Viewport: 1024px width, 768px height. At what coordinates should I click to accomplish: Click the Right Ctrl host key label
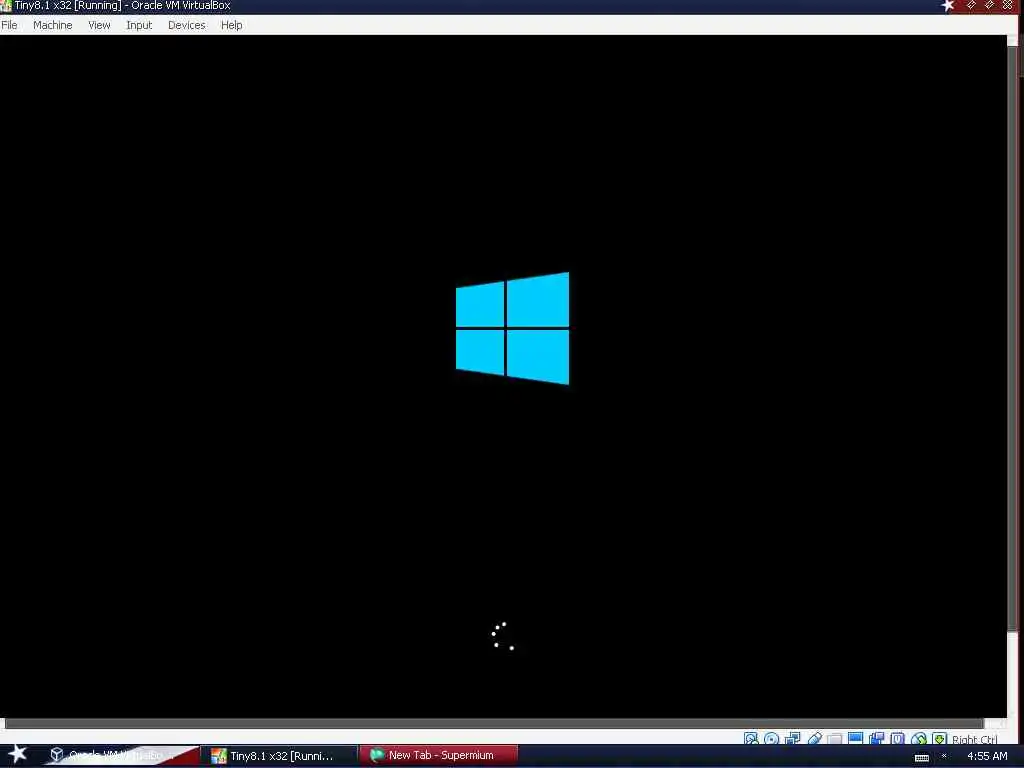coord(974,739)
